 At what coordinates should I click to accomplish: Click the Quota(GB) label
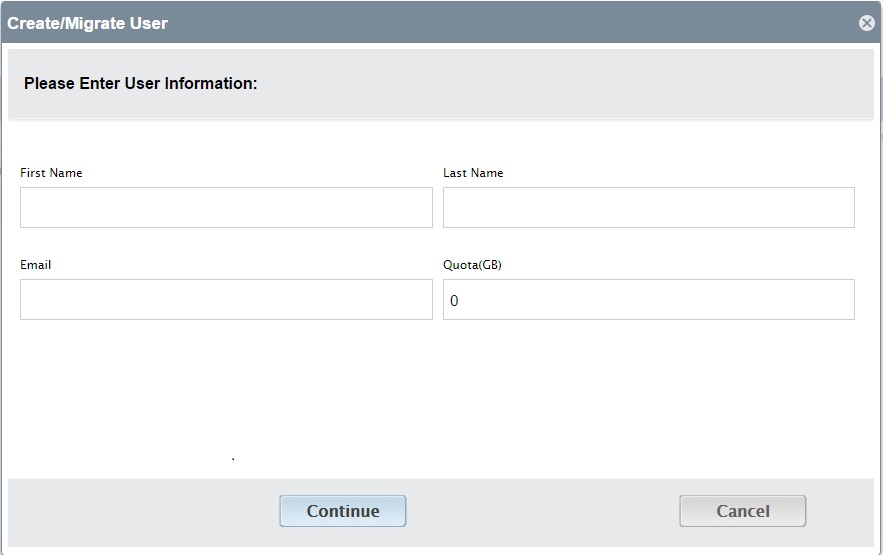(472, 265)
